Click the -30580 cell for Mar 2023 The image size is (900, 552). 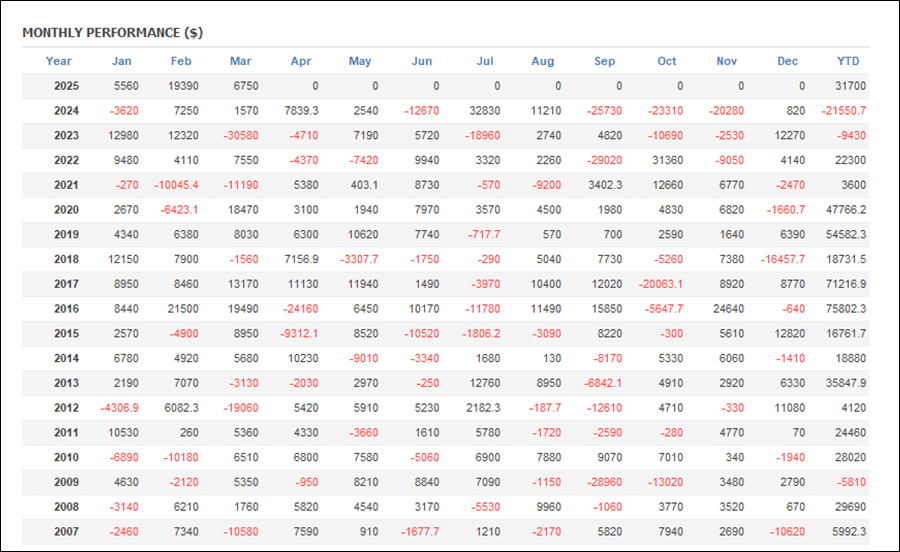[x=240, y=135]
